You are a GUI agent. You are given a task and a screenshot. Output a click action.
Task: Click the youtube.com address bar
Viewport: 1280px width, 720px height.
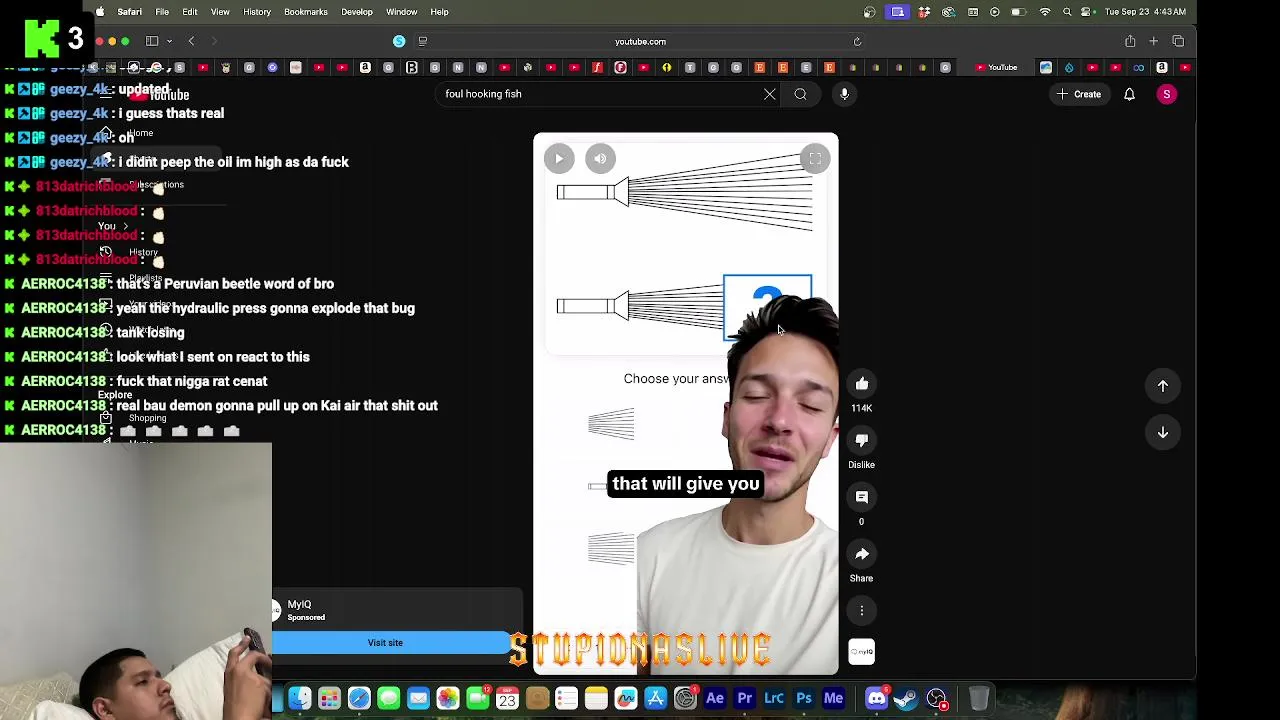point(640,41)
